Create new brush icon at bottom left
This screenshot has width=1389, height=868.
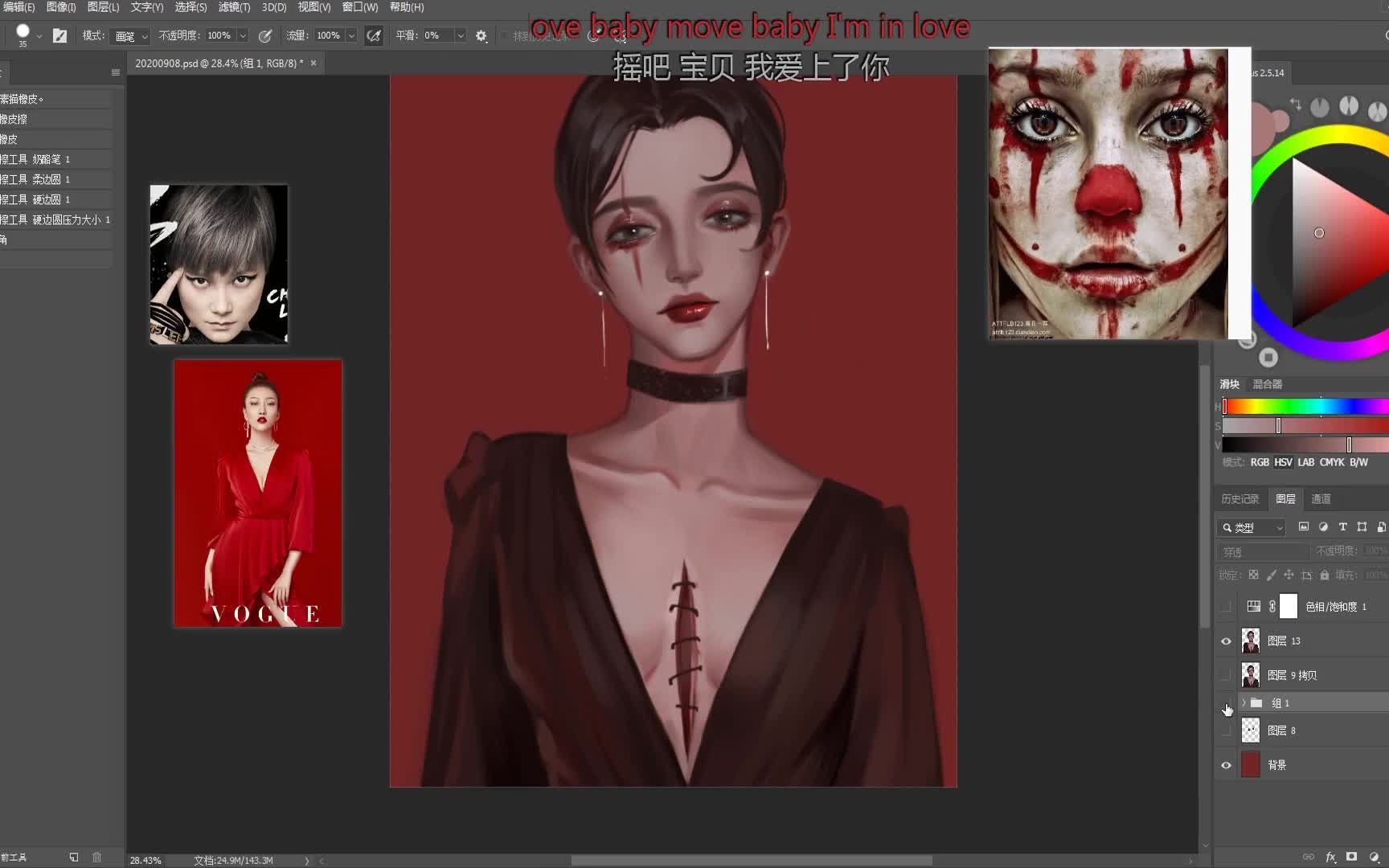(74, 858)
